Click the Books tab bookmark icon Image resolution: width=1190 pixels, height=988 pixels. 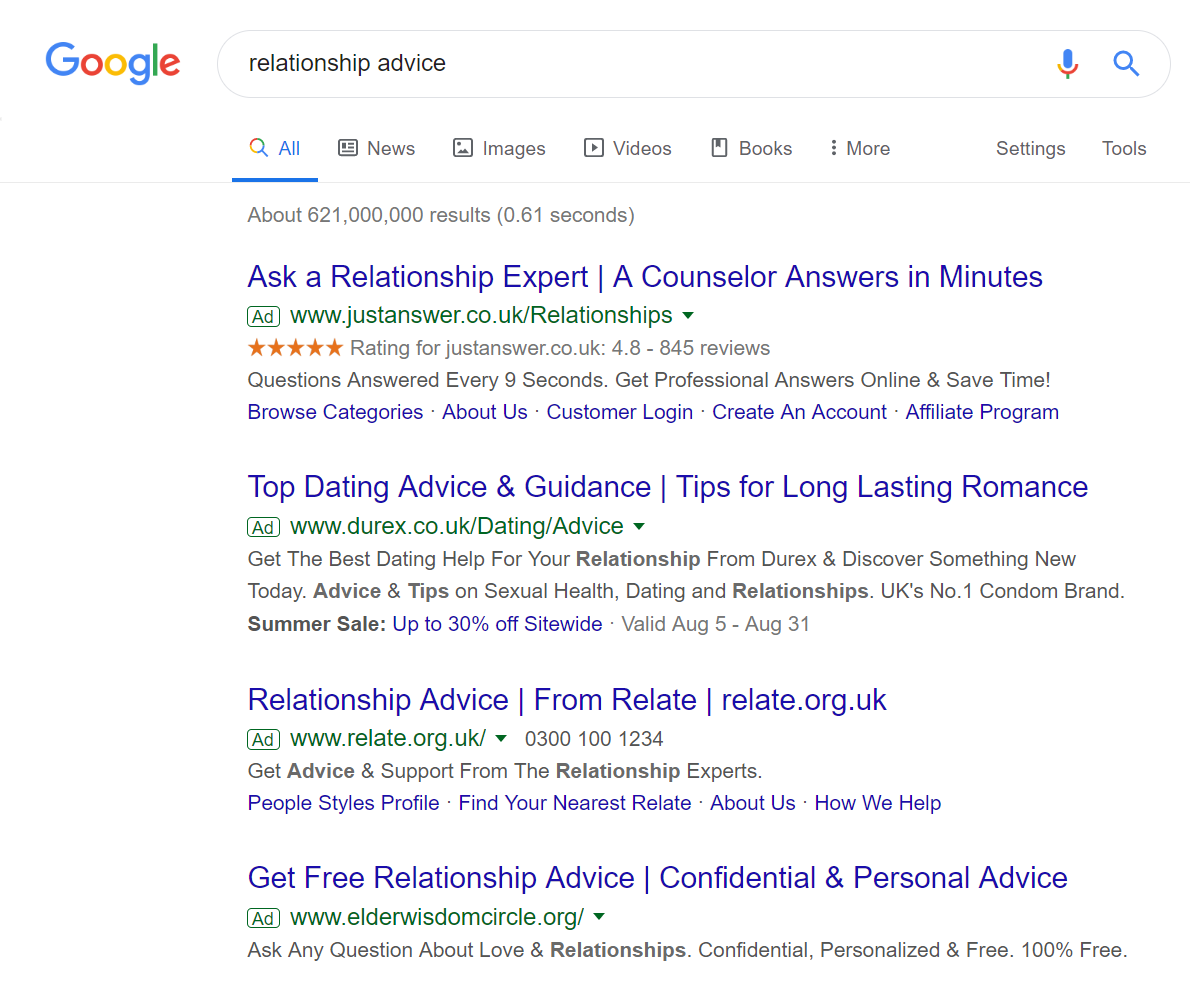click(x=719, y=148)
